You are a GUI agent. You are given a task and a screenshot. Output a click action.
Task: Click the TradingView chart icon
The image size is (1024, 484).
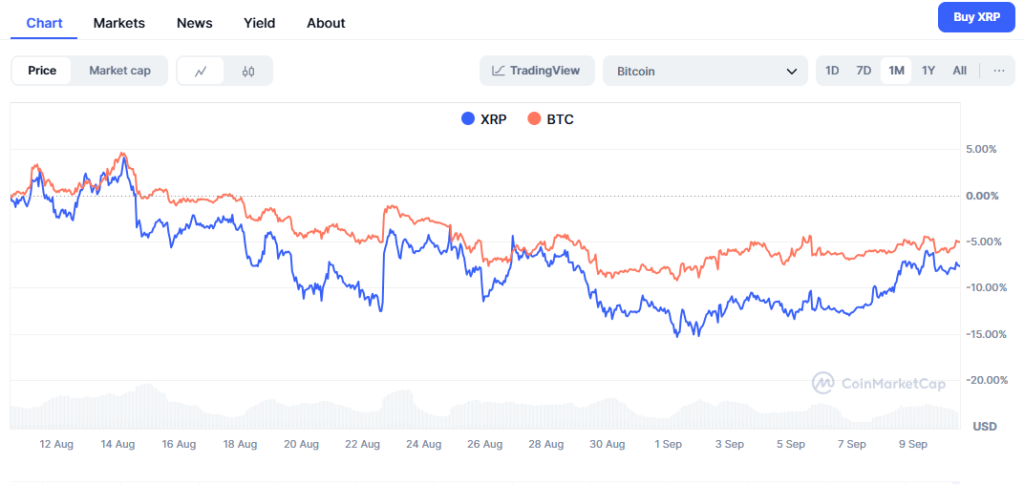click(x=498, y=71)
